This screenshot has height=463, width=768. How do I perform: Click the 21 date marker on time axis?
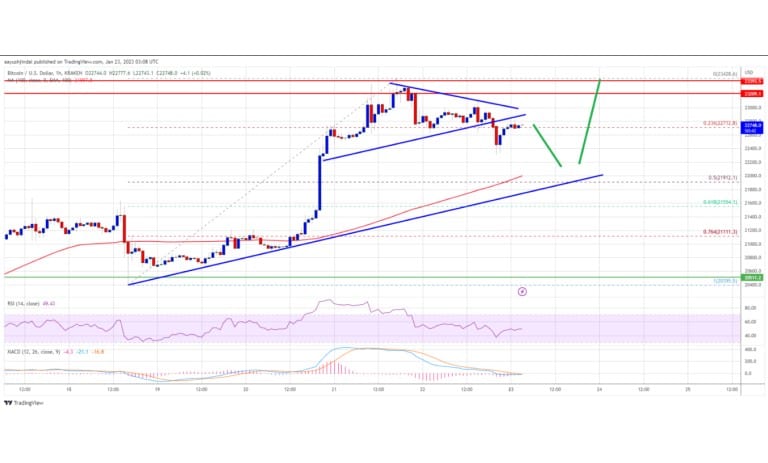point(334,390)
